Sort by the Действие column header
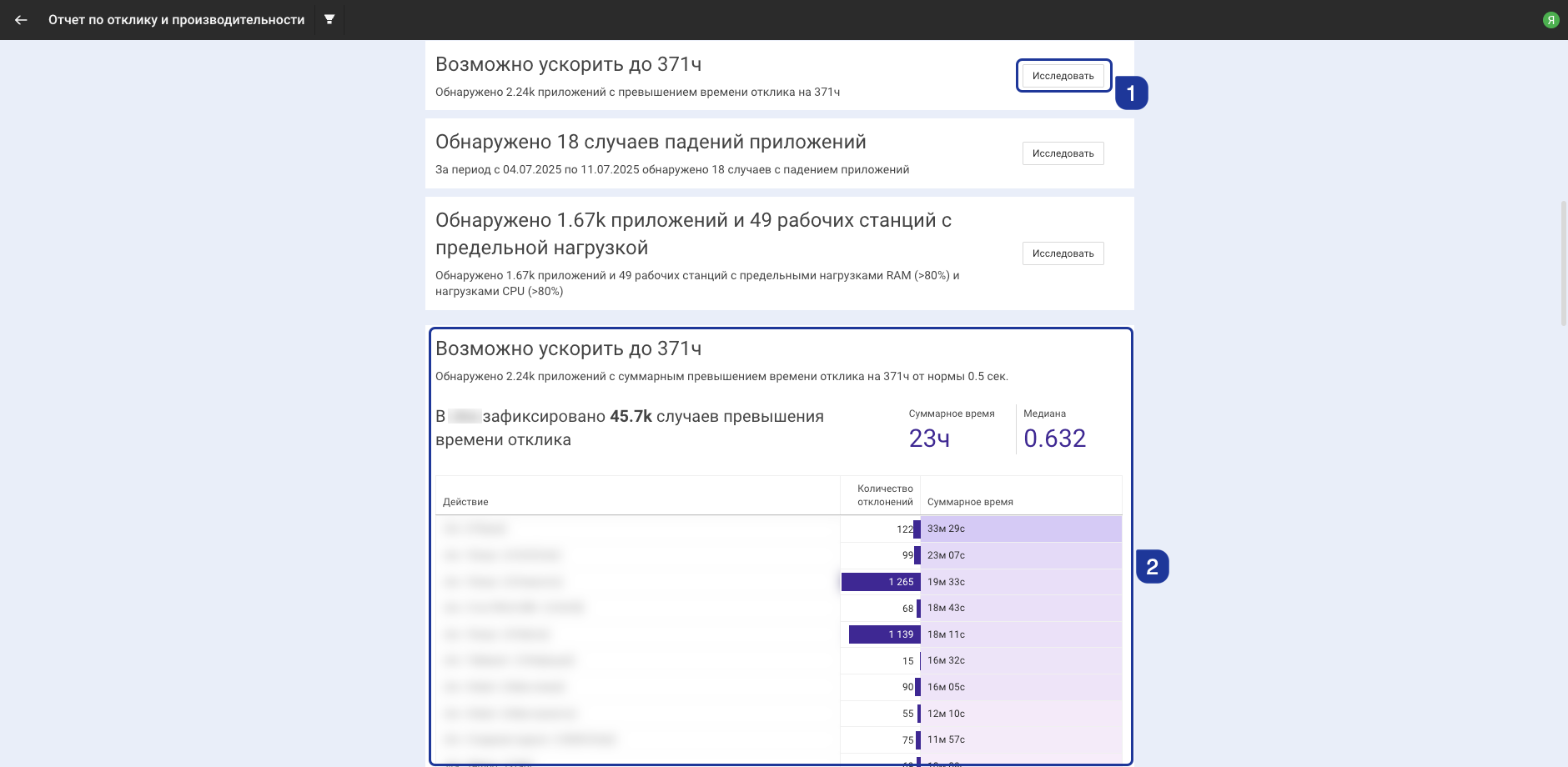1568x767 pixels. coord(465,502)
